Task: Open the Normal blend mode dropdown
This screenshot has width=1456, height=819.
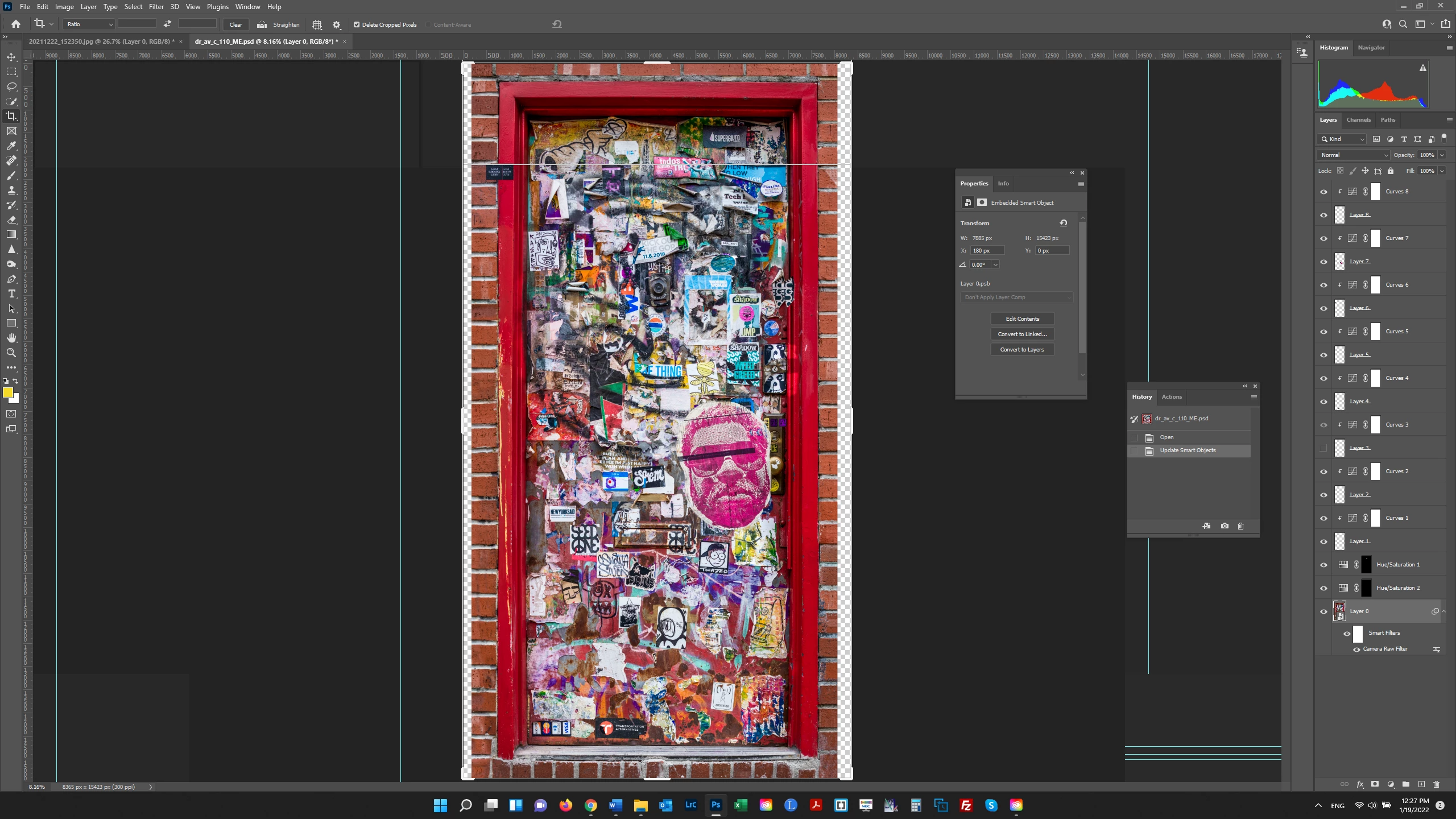Action: coord(1353,155)
